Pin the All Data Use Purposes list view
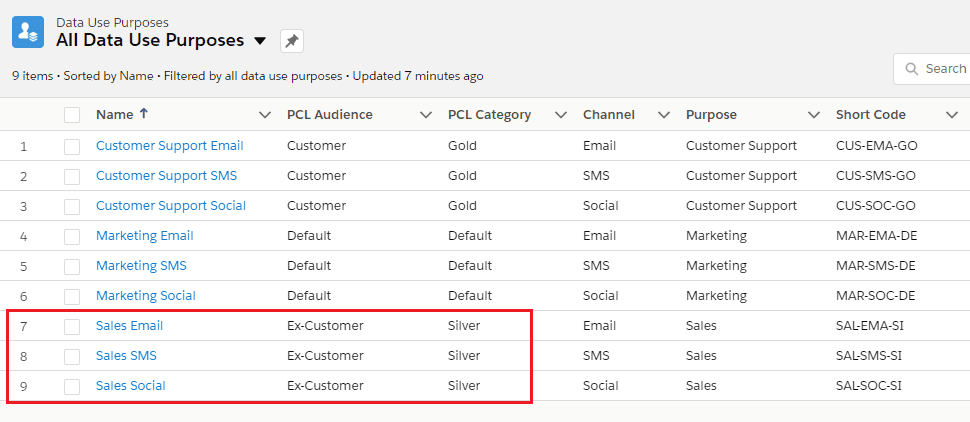 (x=291, y=41)
